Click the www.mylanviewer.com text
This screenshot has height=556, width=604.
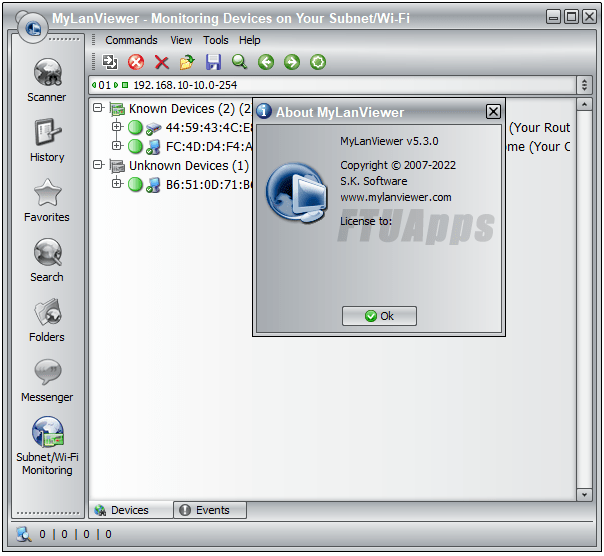pyautogui.click(x=396, y=197)
